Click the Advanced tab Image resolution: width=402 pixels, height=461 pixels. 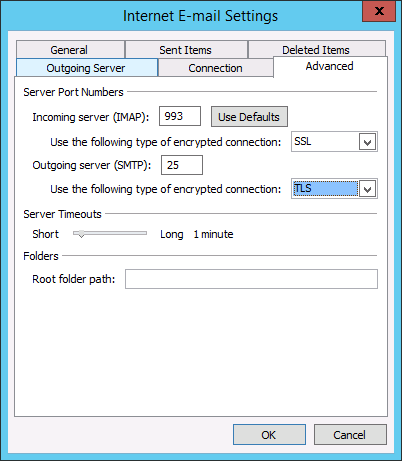330,66
